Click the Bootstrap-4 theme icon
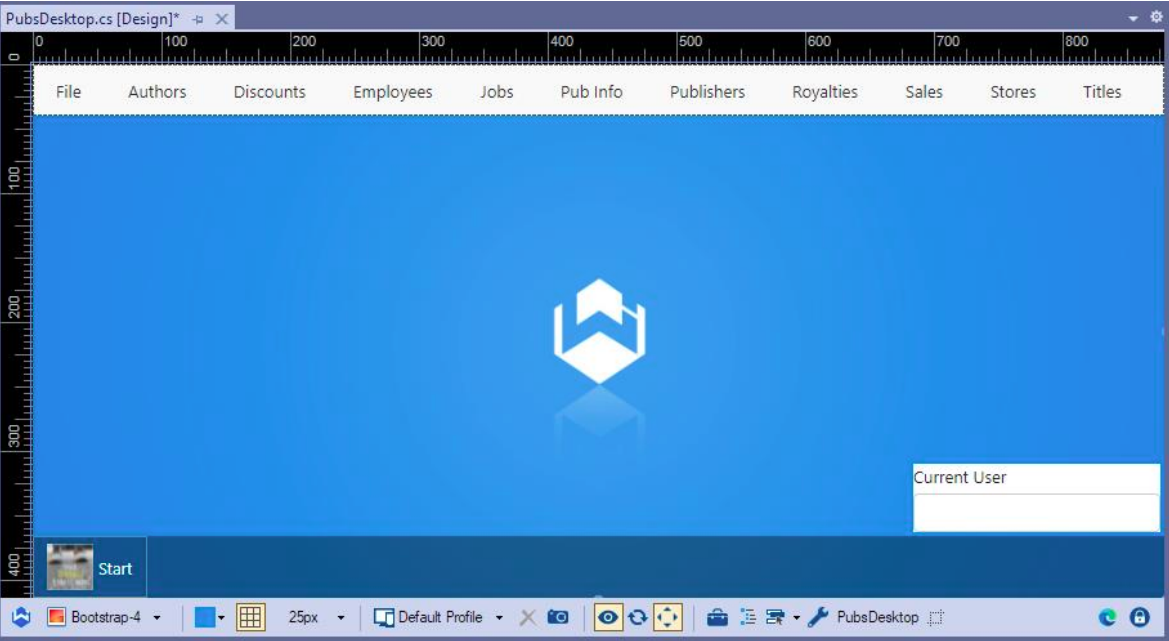 click(x=56, y=617)
